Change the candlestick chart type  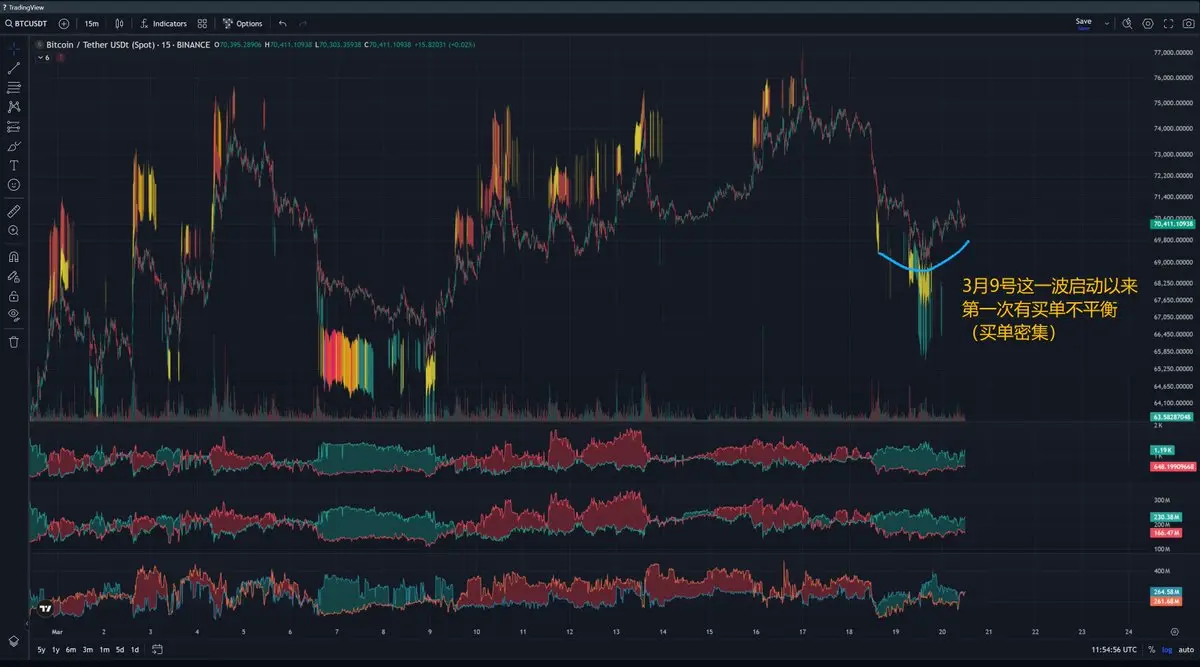click(x=120, y=23)
